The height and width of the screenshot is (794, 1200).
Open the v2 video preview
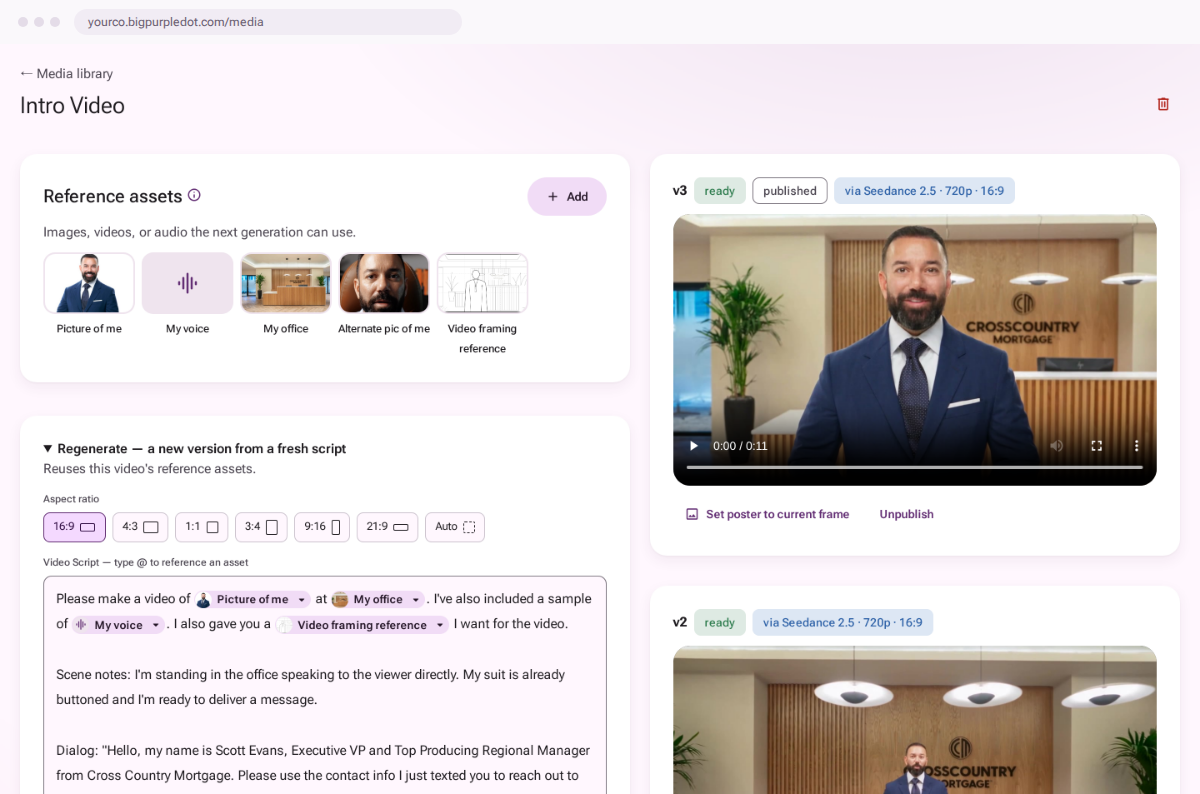pyautogui.click(x=914, y=720)
